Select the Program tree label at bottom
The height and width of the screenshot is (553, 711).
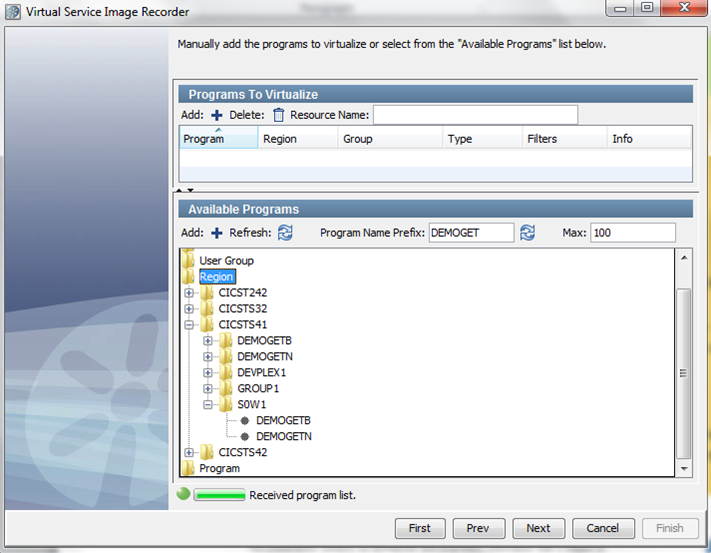(x=219, y=468)
